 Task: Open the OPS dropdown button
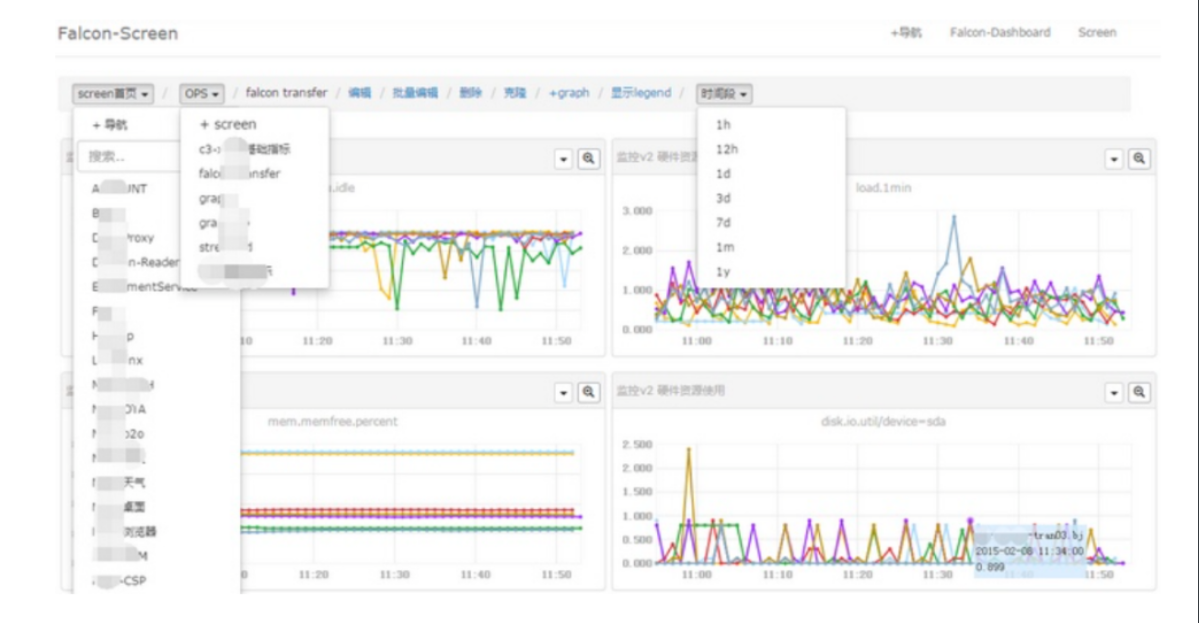pyautogui.click(x=202, y=93)
